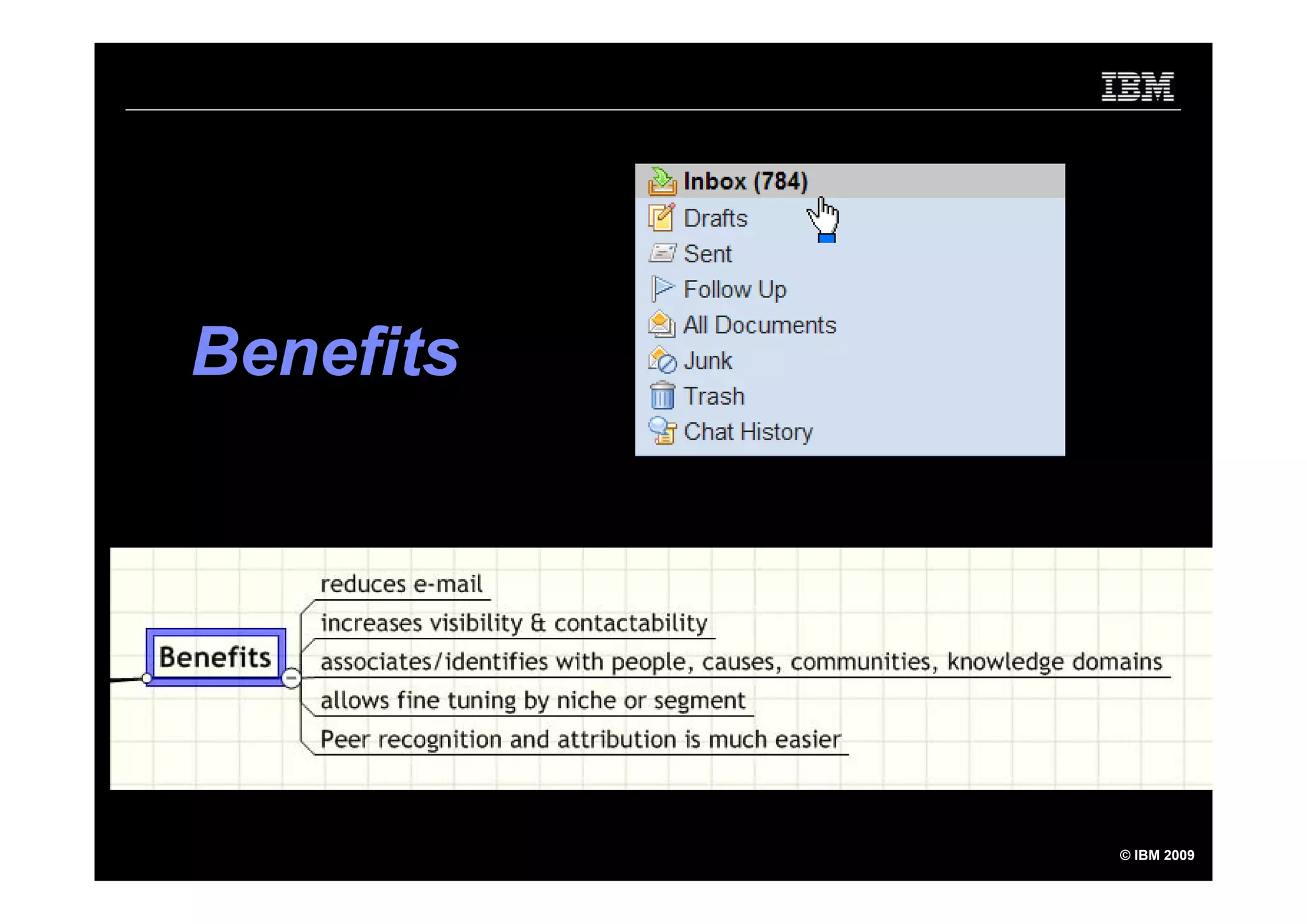
Task: Select 'increases visibility & contactability' branch
Action: [514, 623]
